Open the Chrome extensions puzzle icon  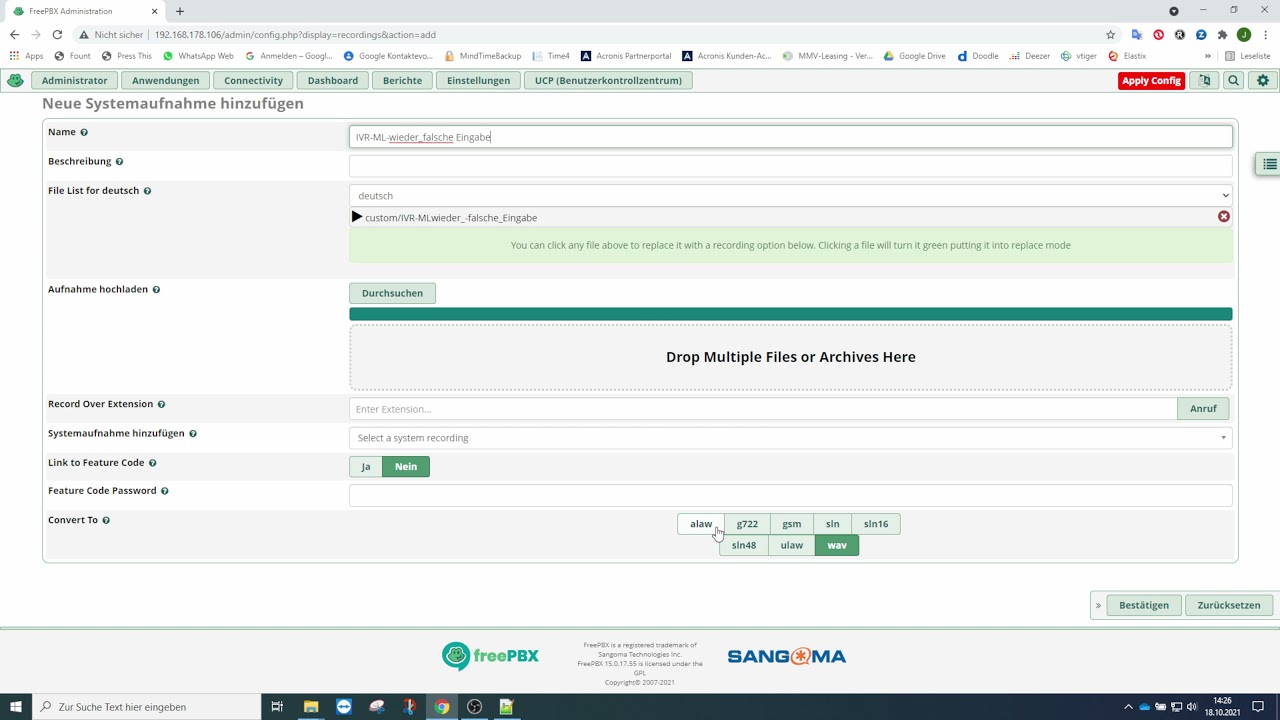[1222, 34]
